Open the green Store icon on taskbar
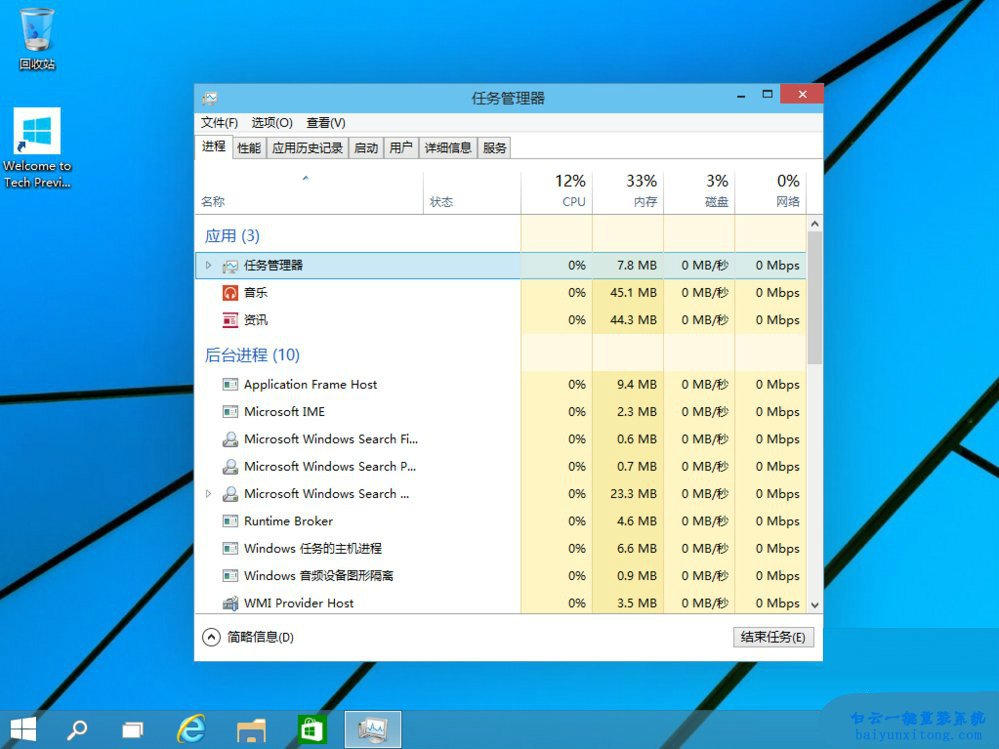 311,729
